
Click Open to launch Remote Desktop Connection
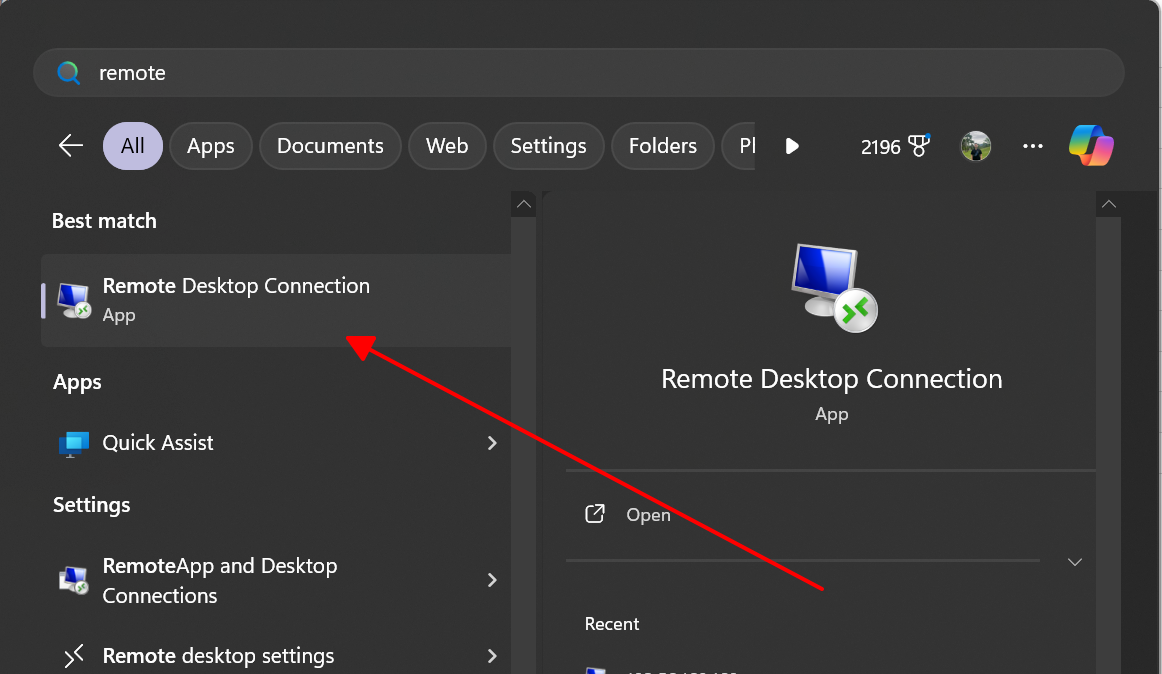point(647,515)
